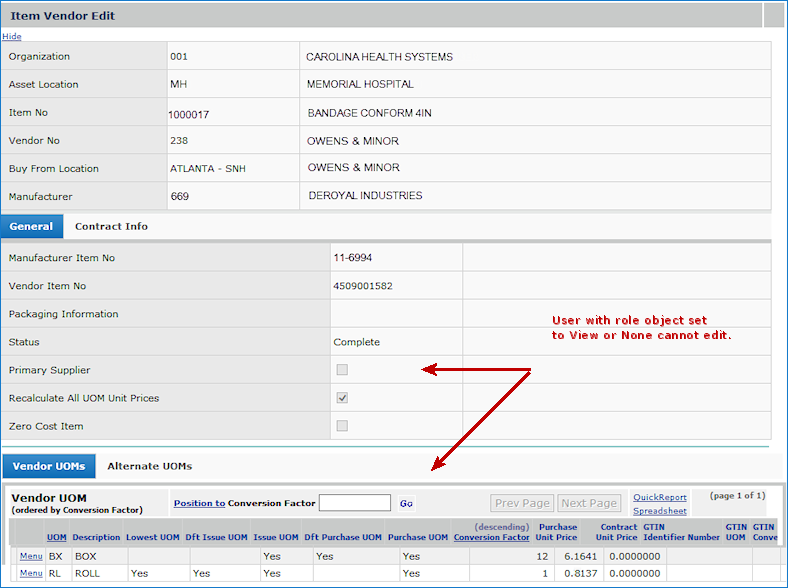Viewport: 788px width, 588px height.
Task: Click the Position to link
Action: pos(199,503)
